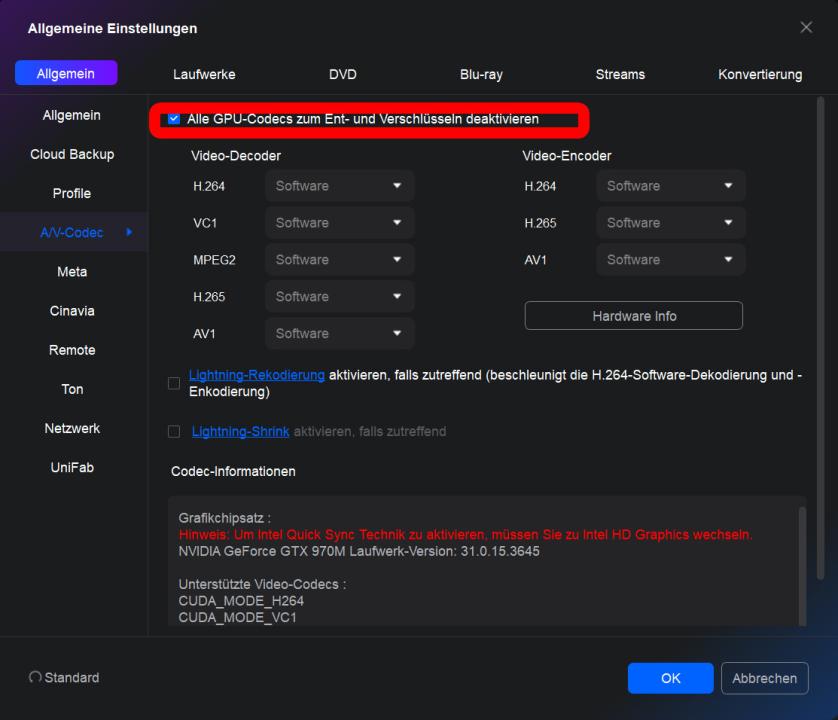Select Cloud Backup in the sidebar
The width and height of the screenshot is (838, 720).
click(72, 154)
